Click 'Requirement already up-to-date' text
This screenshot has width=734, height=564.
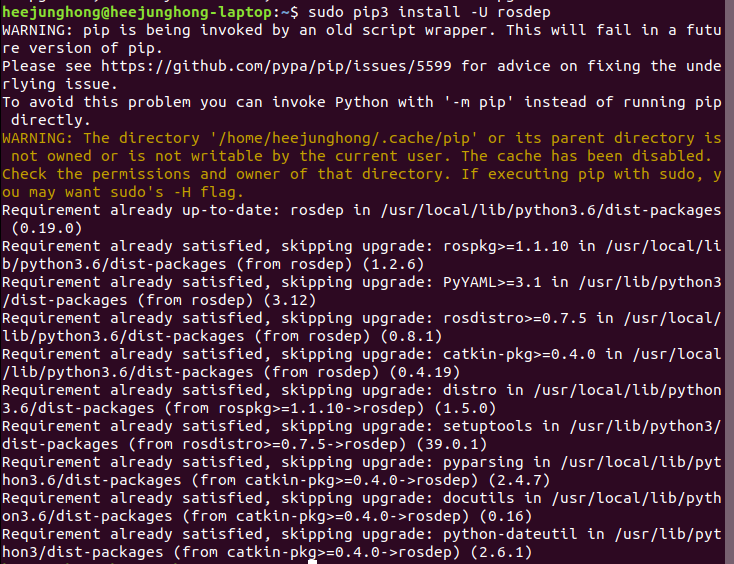(141, 210)
